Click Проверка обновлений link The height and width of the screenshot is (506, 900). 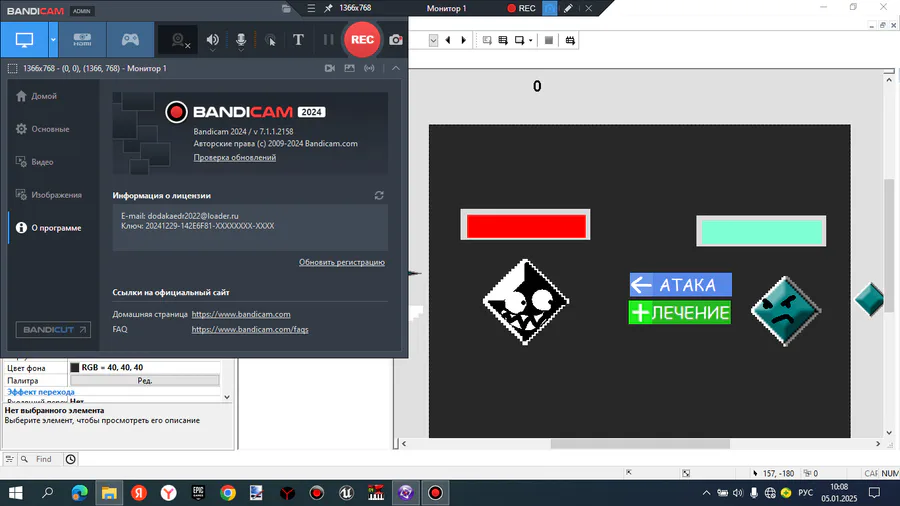coord(235,157)
